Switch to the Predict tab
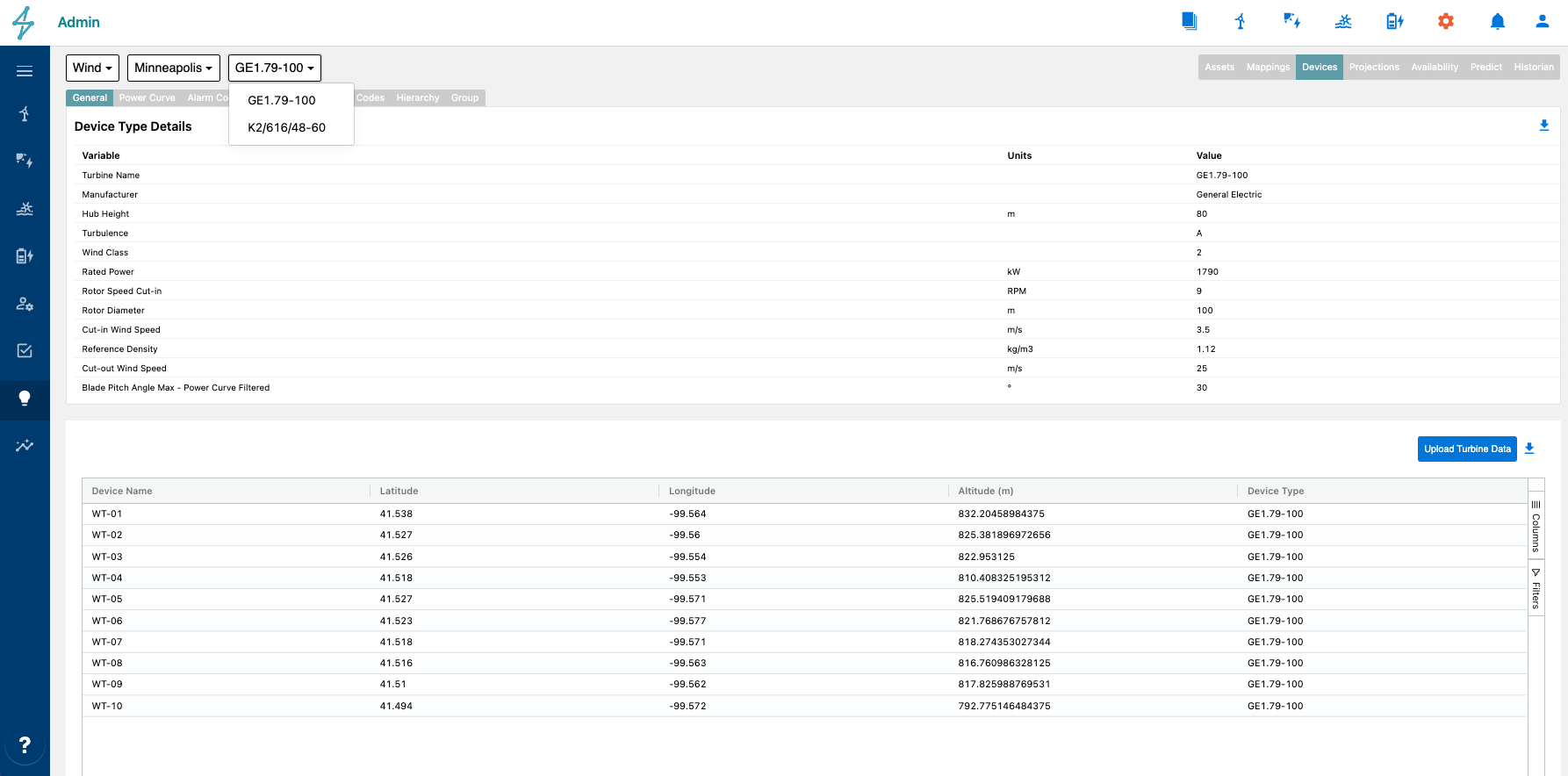The width and height of the screenshot is (1568, 776). (x=1486, y=67)
